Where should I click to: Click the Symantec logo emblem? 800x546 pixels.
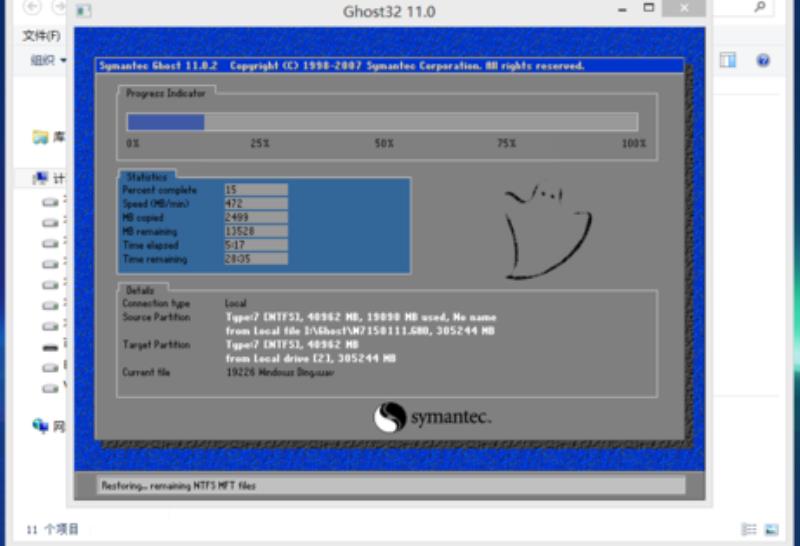coord(390,417)
